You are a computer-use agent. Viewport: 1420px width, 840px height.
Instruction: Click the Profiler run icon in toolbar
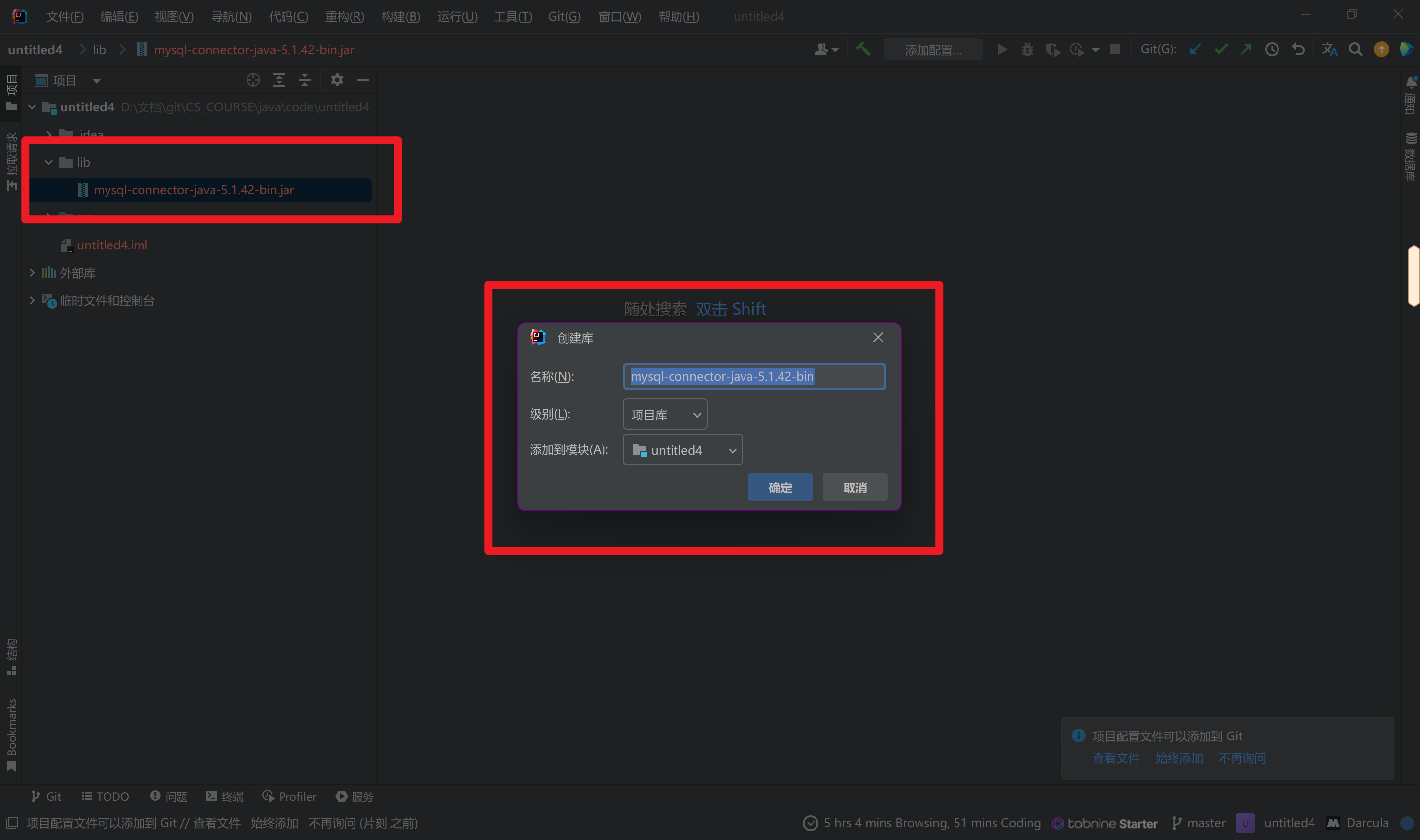1077,49
